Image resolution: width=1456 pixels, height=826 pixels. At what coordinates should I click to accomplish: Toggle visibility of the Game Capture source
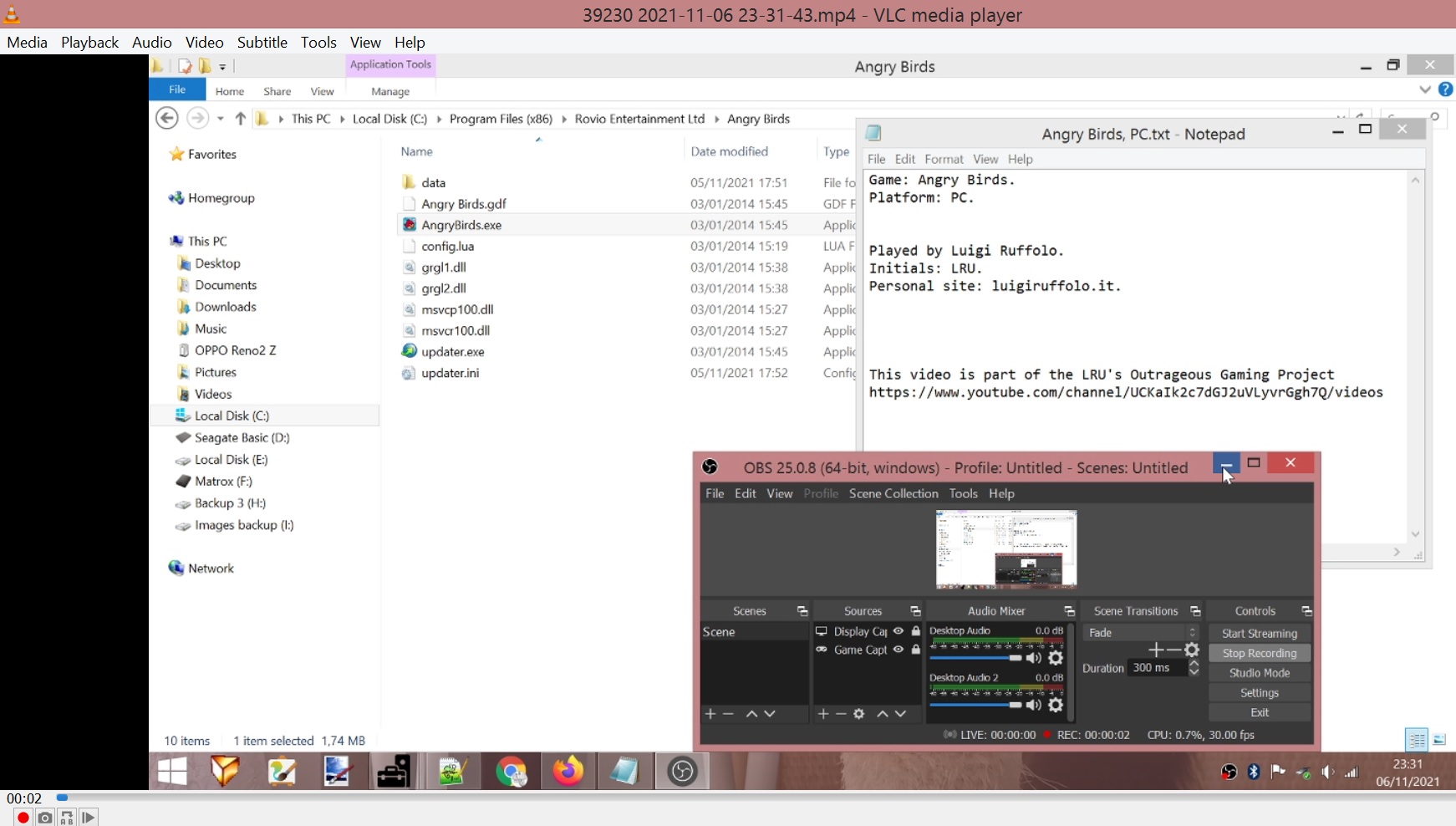tap(899, 650)
